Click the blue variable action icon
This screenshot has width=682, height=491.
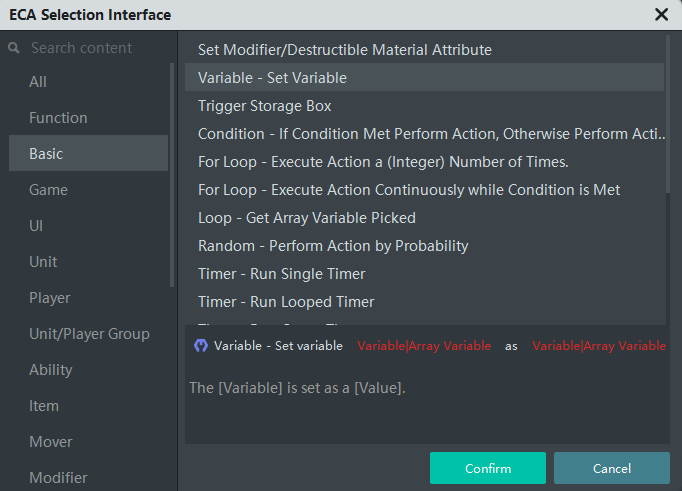[x=201, y=346]
